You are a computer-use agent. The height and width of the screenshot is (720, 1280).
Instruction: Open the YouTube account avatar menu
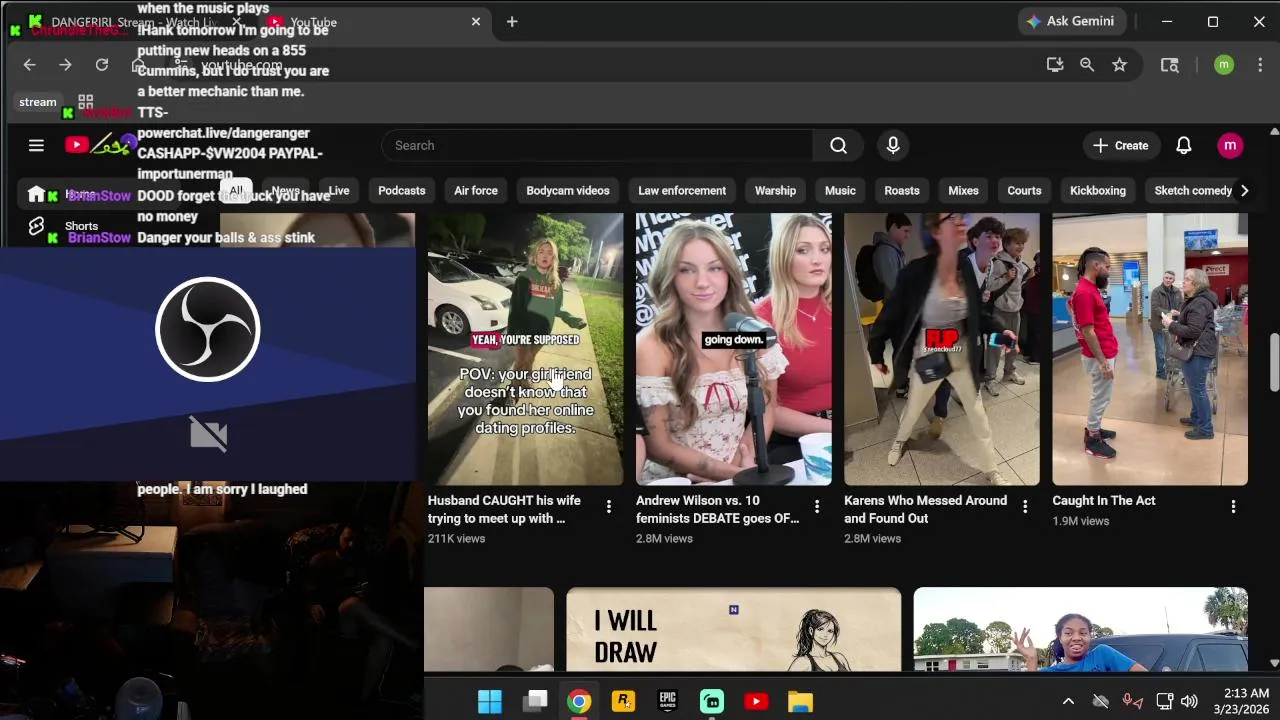pyautogui.click(x=1230, y=146)
